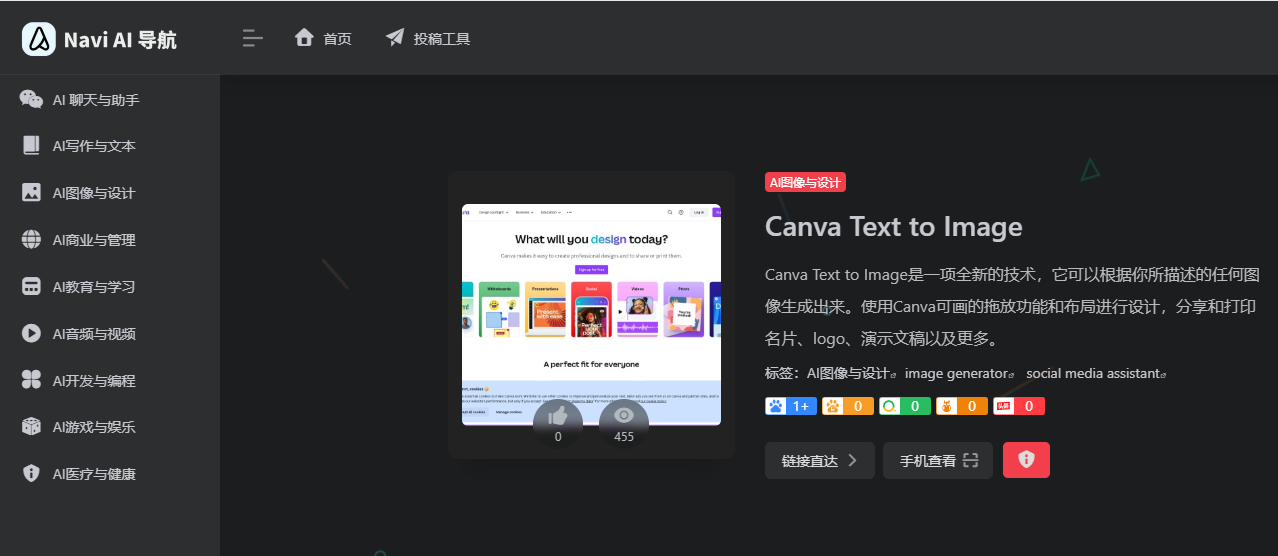Viewport: 1278px width, 556px height.
Task: Click the red report shield button
Action: coord(1026,460)
